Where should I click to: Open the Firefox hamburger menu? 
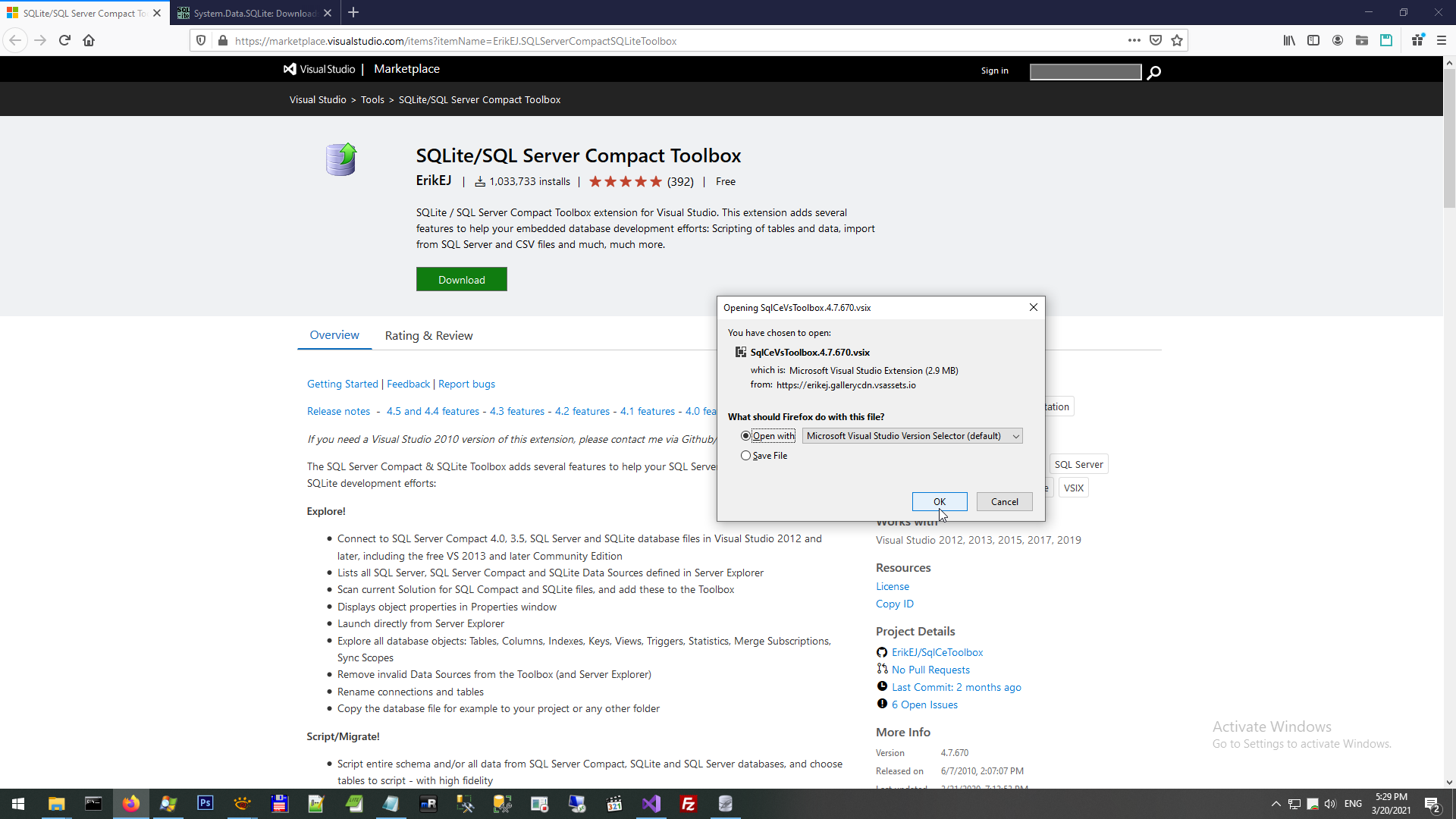(1442, 41)
